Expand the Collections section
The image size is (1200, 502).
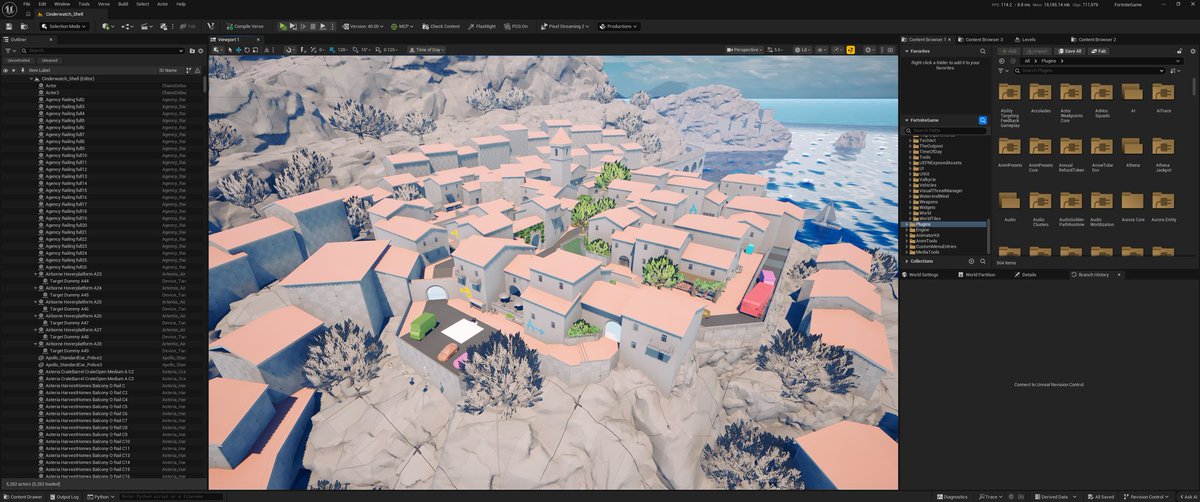pyautogui.click(x=907, y=261)
